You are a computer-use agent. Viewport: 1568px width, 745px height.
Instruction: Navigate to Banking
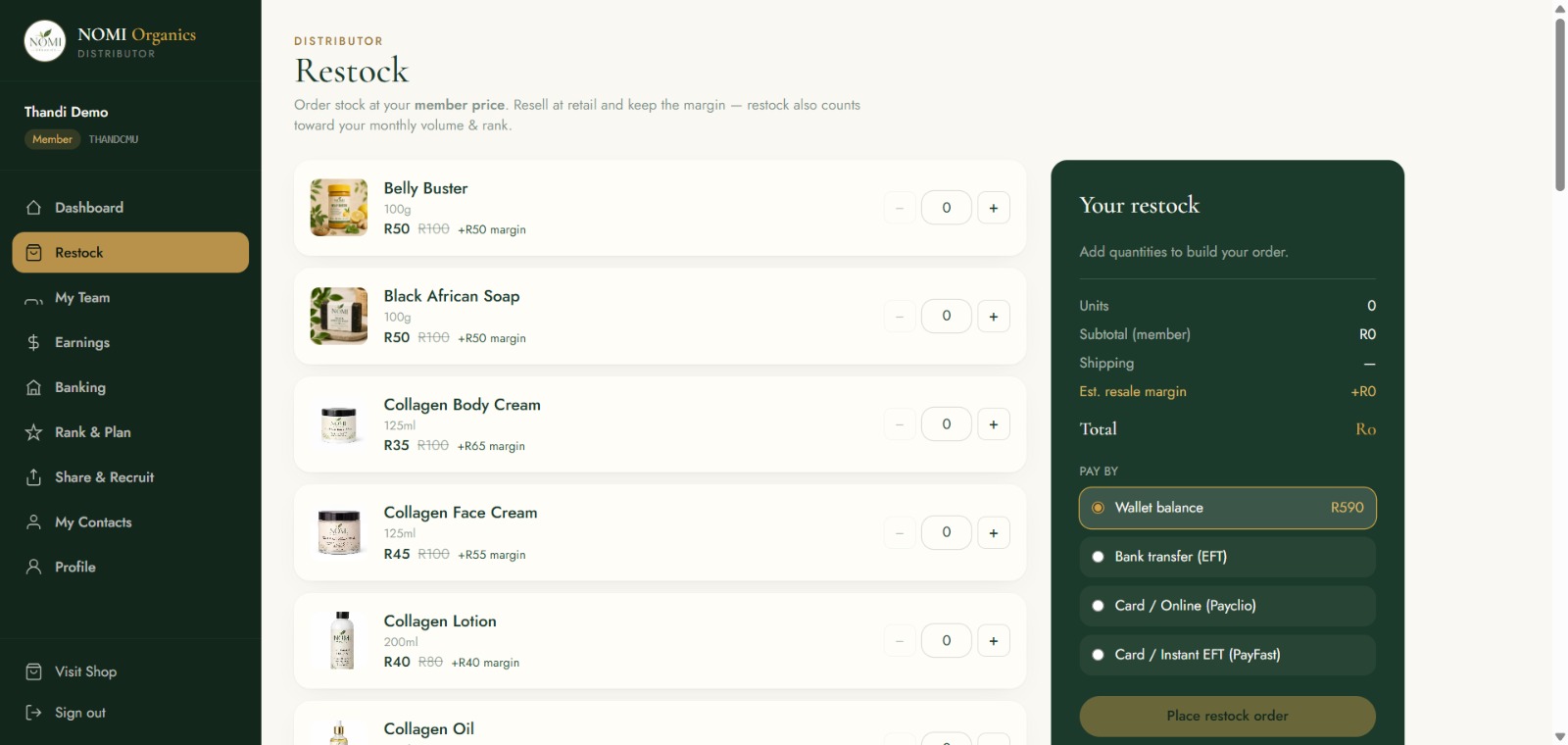pos(130,387)
